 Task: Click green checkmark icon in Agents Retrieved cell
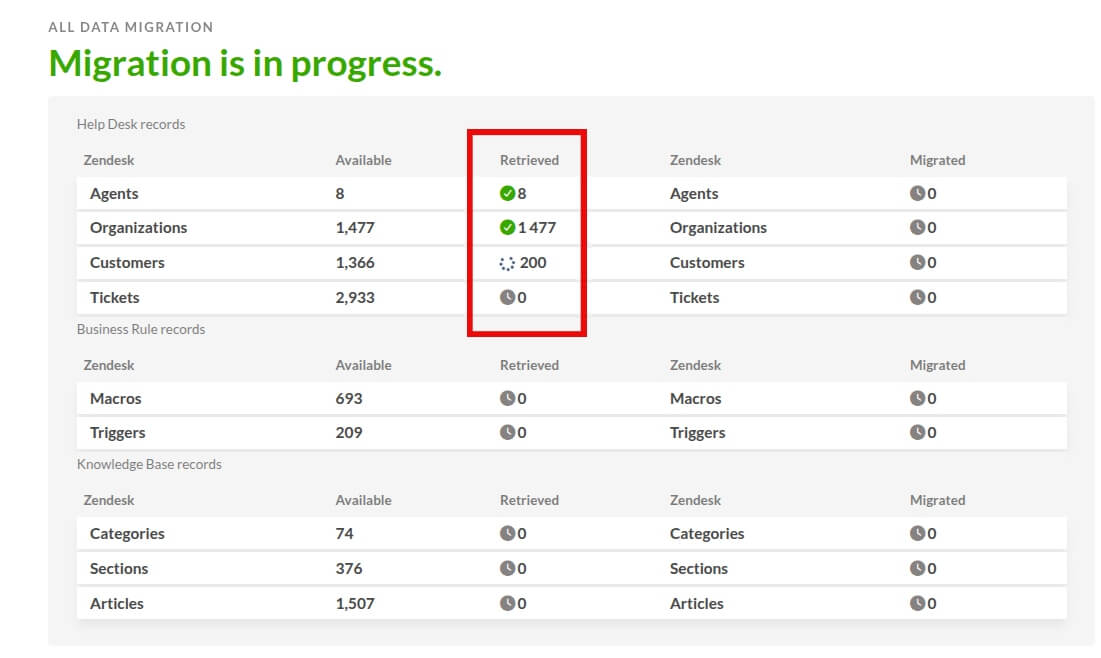click(x=507, y=193)
